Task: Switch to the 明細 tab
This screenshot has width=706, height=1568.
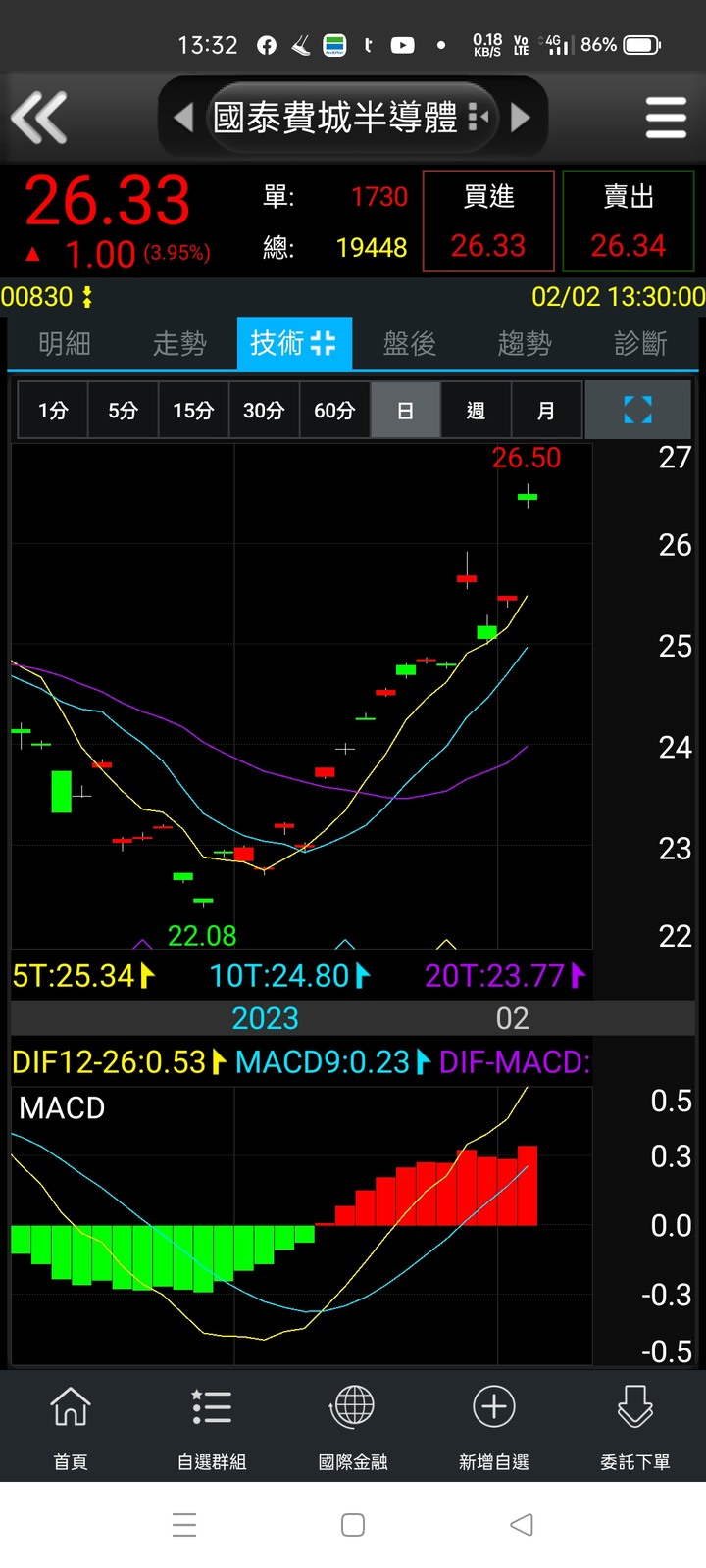Action: pyautogui.click(x=65, y=343)
